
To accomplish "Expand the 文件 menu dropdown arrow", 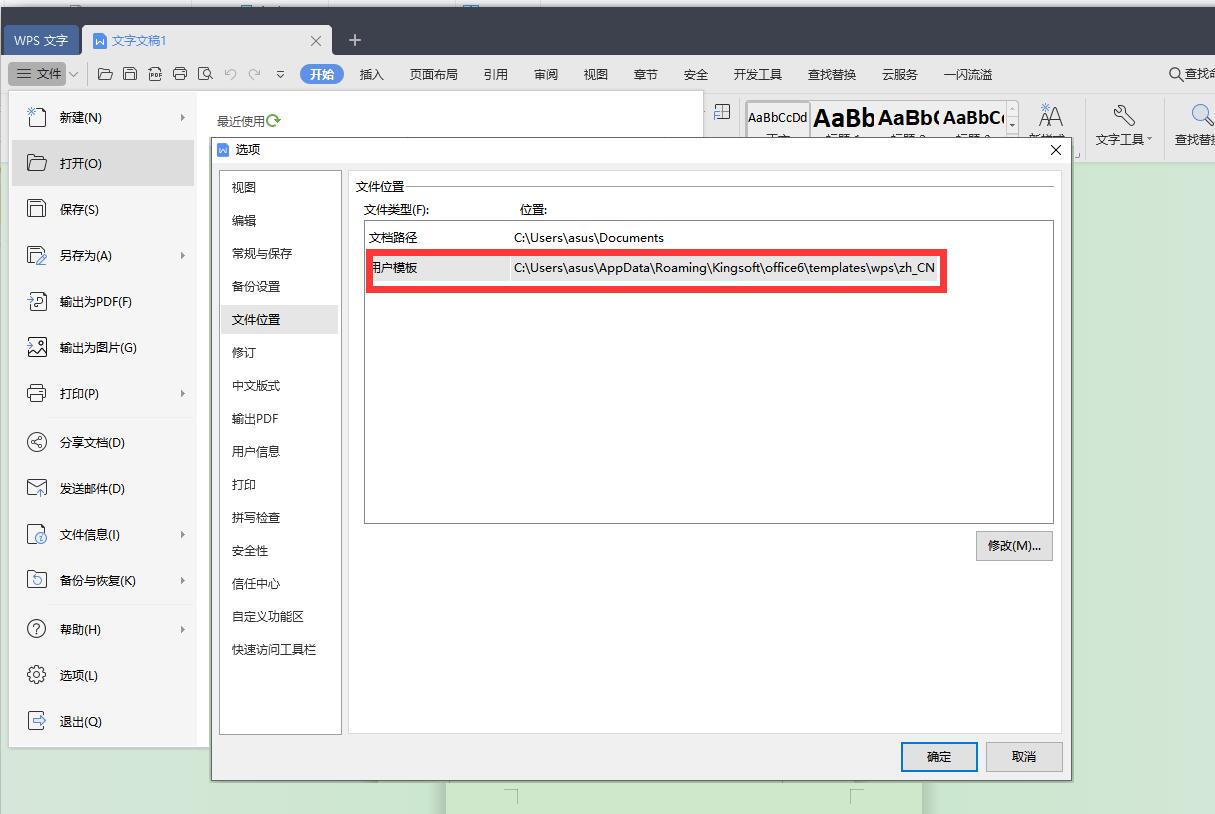I will 72,74.
